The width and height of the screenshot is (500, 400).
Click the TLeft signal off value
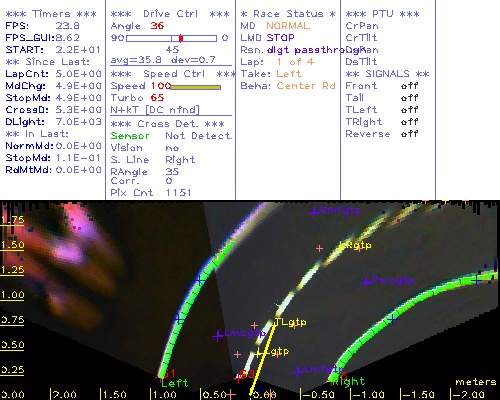[409, 110]
